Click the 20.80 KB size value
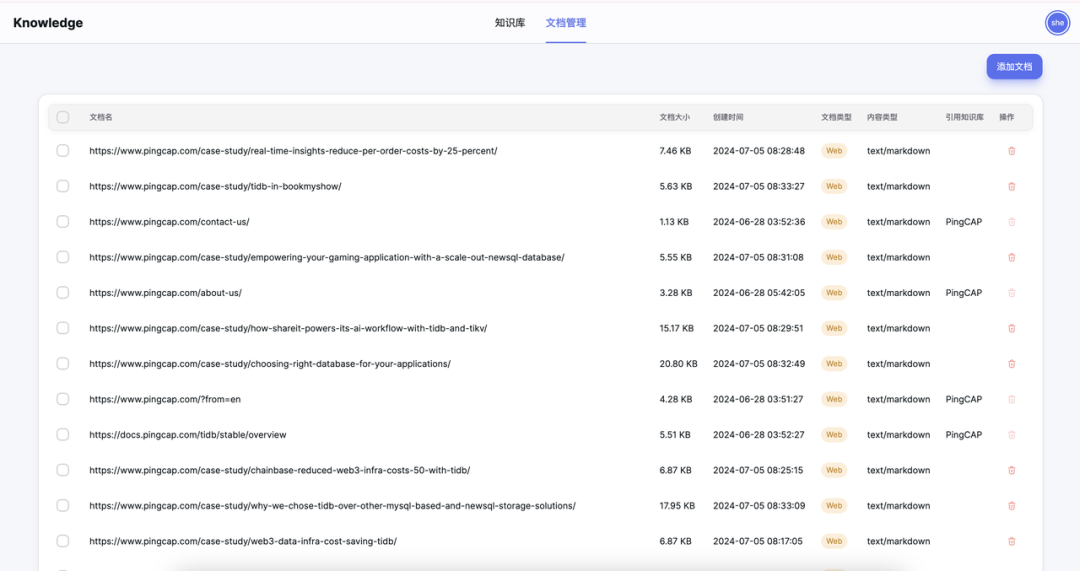Viewport: 1080px width, 571px height. tap(678, 364)
